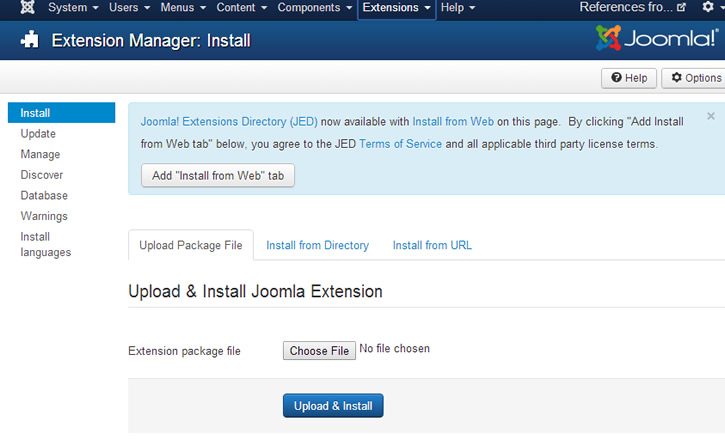Screen dimensions: 725x440
Task: Go to Install languages in the sidebar
Action: pyautogui.click(x=46, y=244)
